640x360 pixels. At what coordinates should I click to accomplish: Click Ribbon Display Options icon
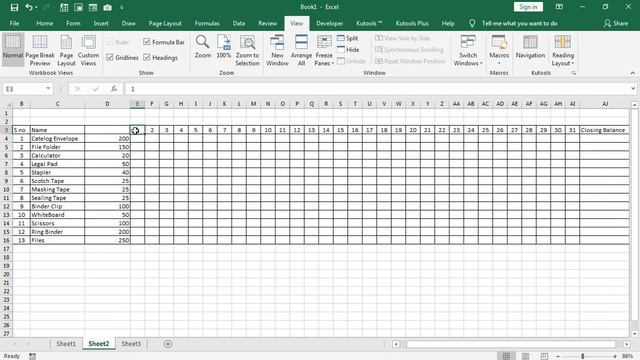(x=559, y=7)
